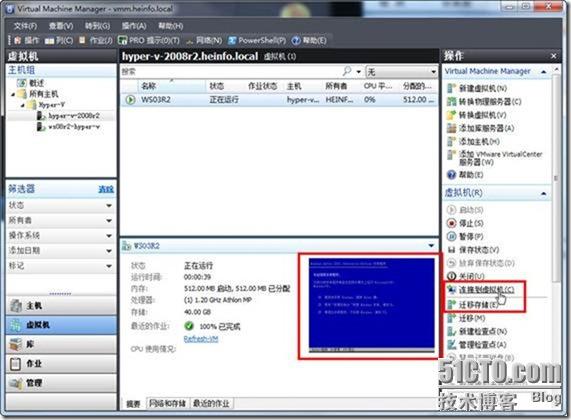
Task: Click 停止(S) action
Action: pyautogui.click(x=465, y=223)
